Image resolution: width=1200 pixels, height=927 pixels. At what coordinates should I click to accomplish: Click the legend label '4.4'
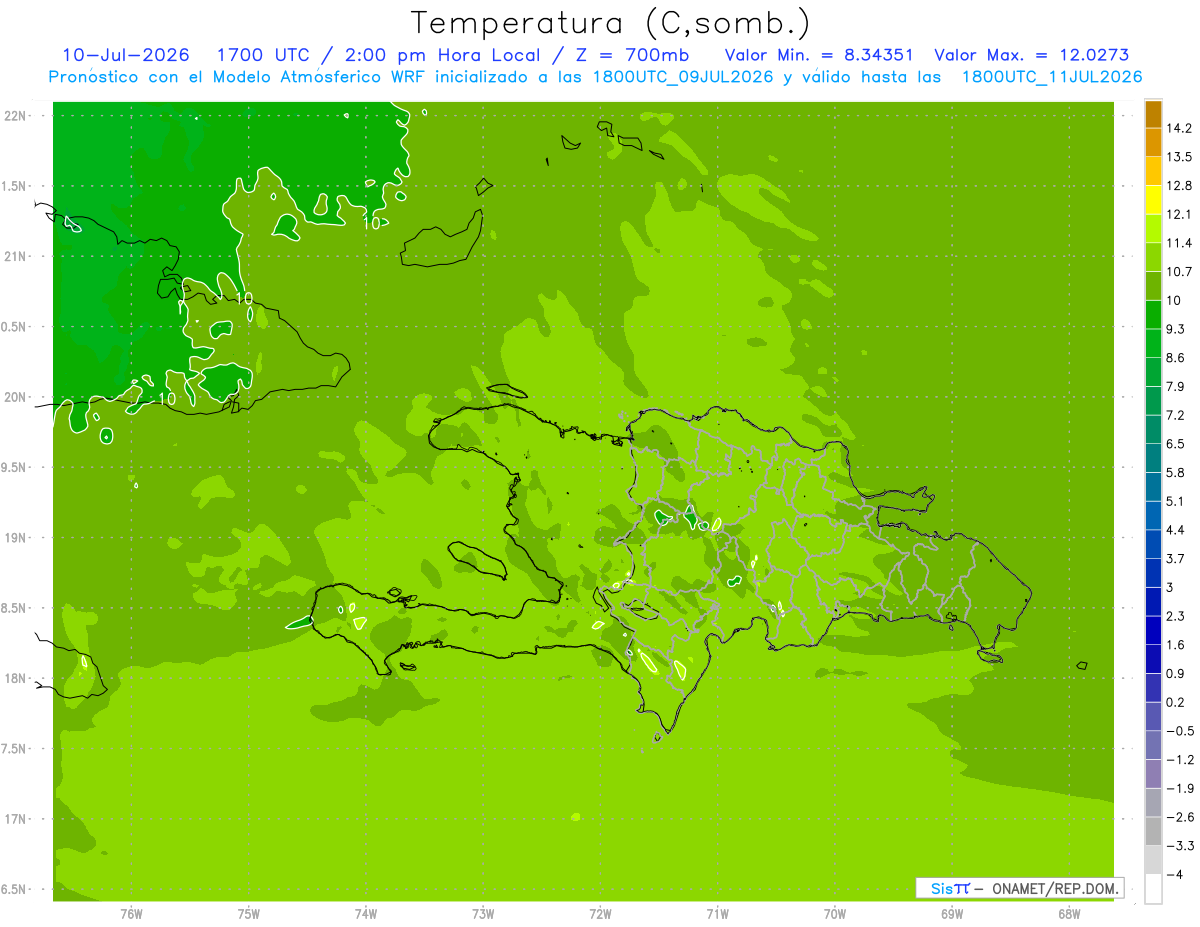(x=1176, y=530)
